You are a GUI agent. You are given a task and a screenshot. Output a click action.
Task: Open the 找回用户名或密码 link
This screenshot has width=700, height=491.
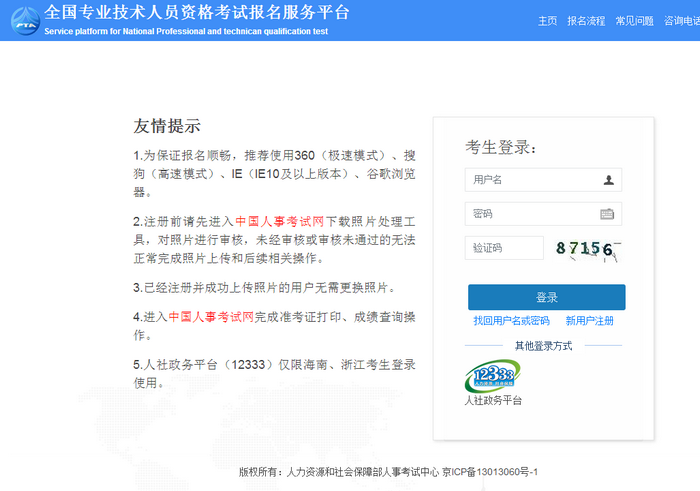point(511,321)
